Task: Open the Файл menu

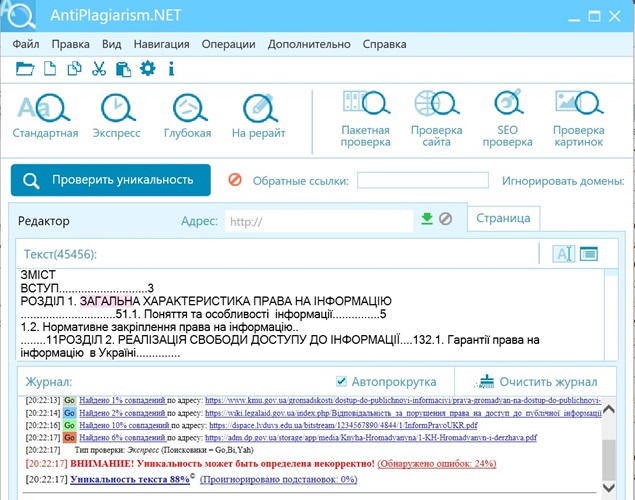Action: tap(26, 44)
